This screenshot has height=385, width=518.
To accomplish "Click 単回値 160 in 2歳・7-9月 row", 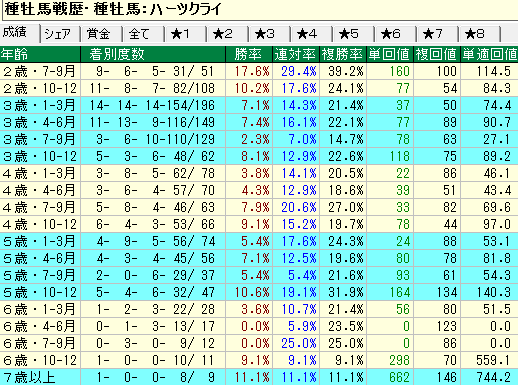I will click(x=390, y=71).
